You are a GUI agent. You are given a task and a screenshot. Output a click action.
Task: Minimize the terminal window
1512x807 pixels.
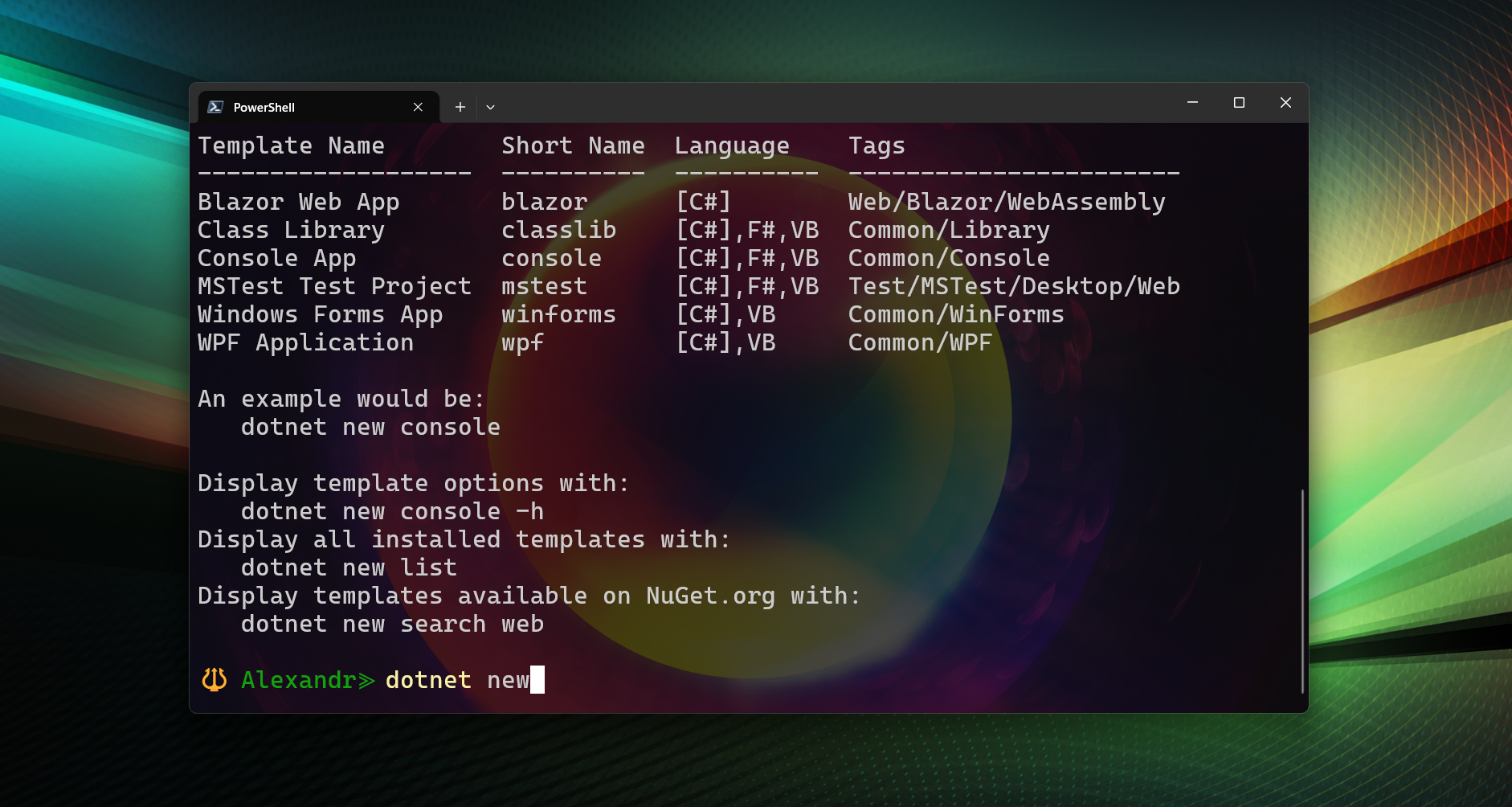(1192, 103)
